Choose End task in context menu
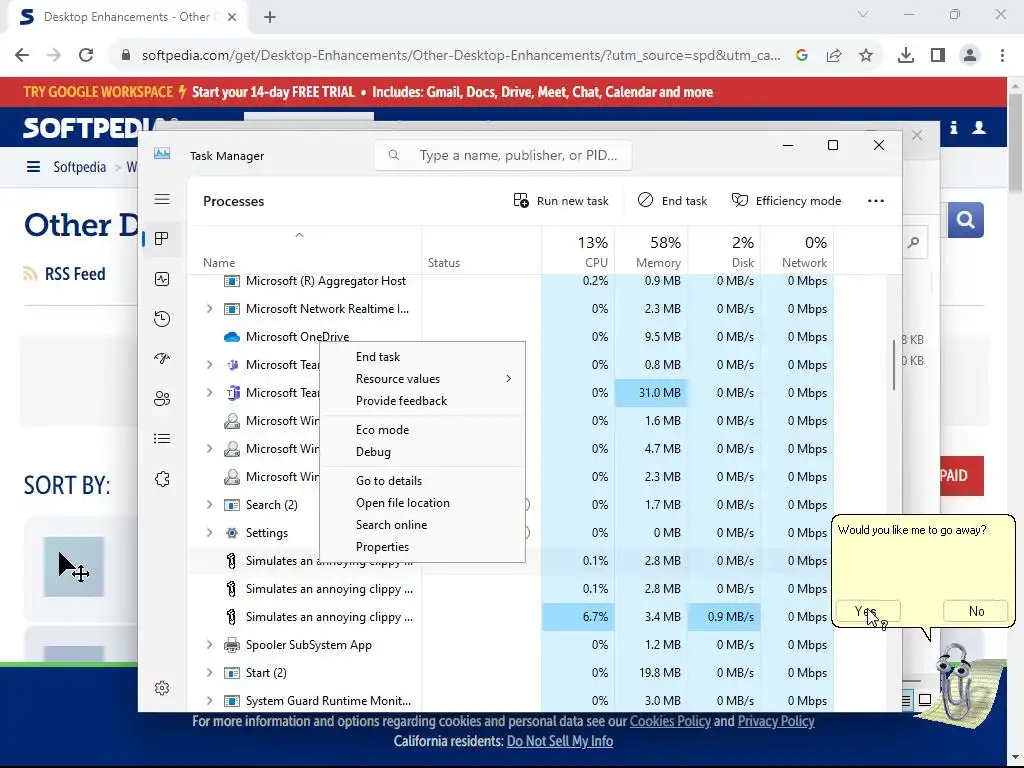Viewport: 1024px width, 768px height. pos(423,357)
